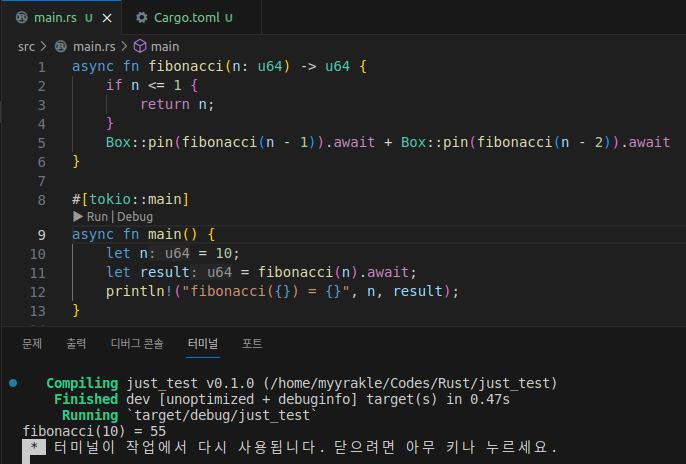This screenshot has height=464, width=686.
Task: Click the fibonacci(10) = 55 terminal output line
Action: (x=80, y=430)
